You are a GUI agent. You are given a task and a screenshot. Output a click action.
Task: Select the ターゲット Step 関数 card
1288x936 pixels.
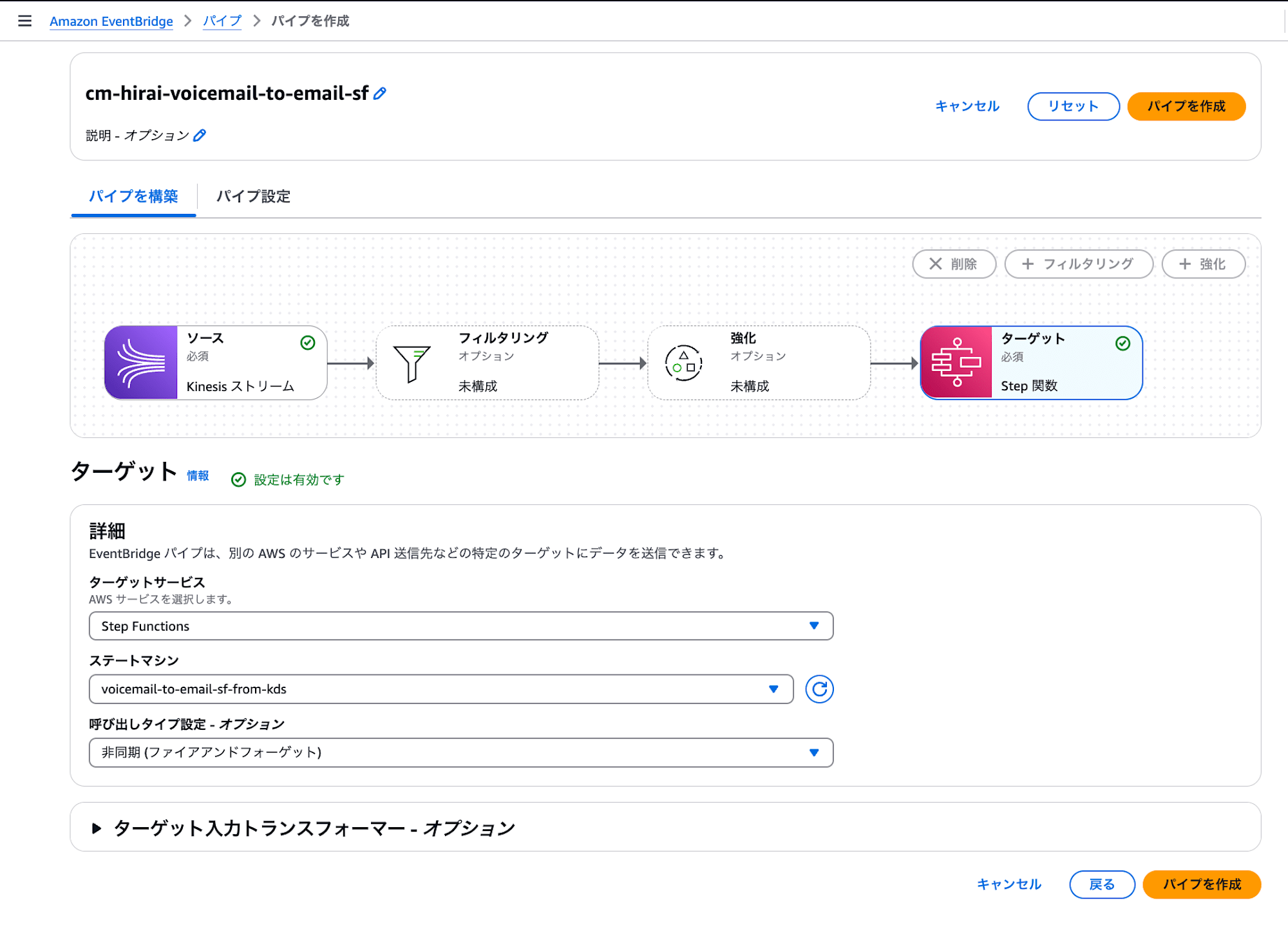[x=1032, y=363]
